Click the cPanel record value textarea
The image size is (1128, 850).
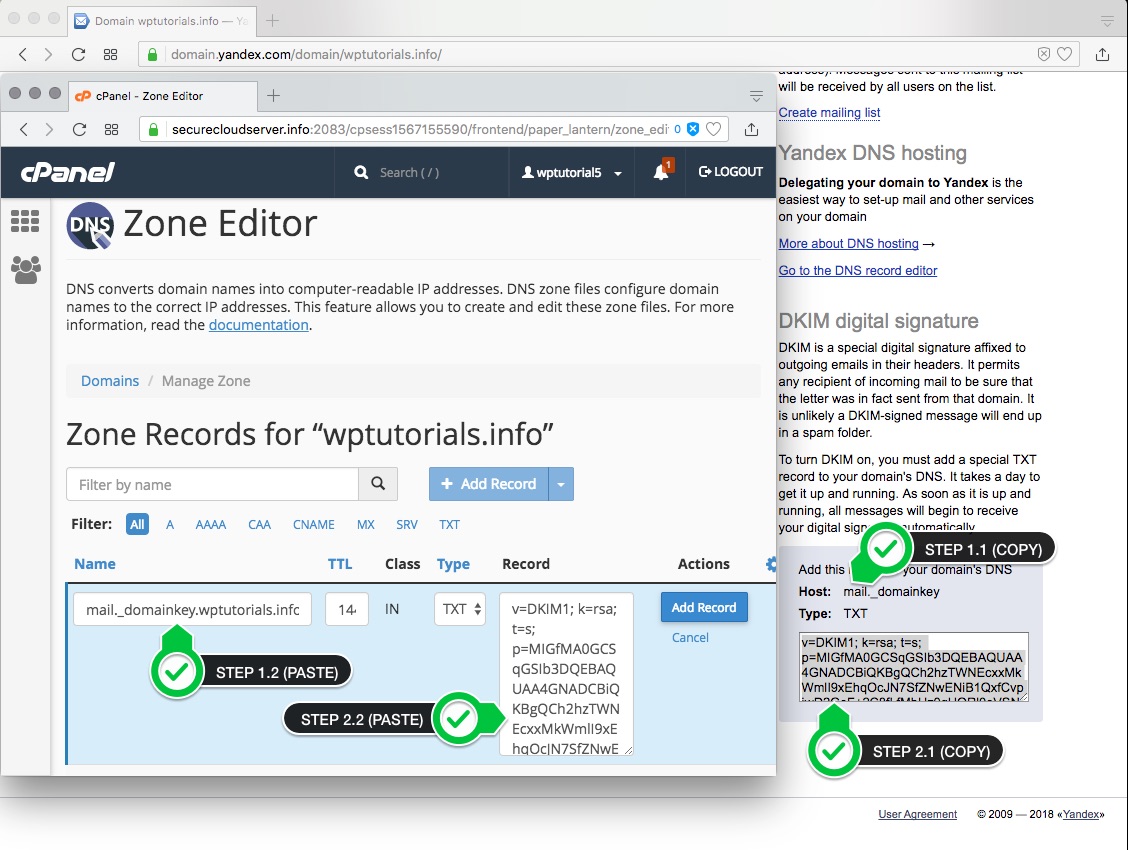[x=566, y=674]
